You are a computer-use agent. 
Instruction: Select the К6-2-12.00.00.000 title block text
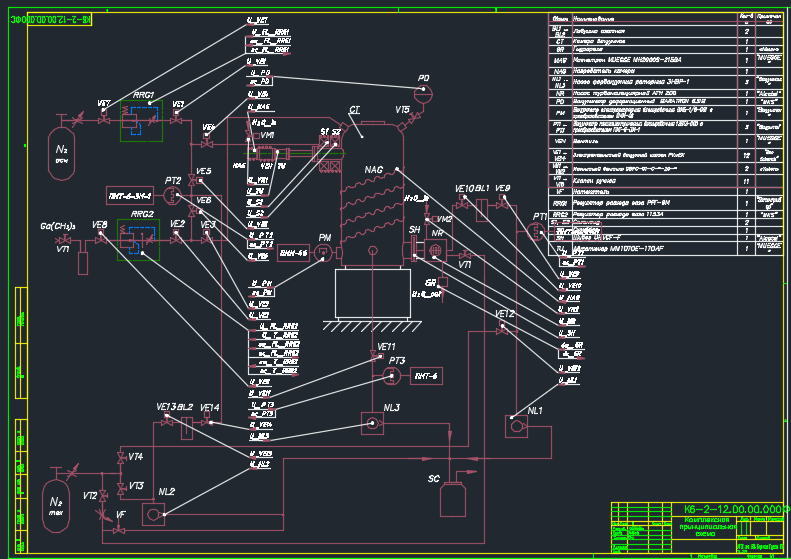pyautogui.click(x=734, y=509)
